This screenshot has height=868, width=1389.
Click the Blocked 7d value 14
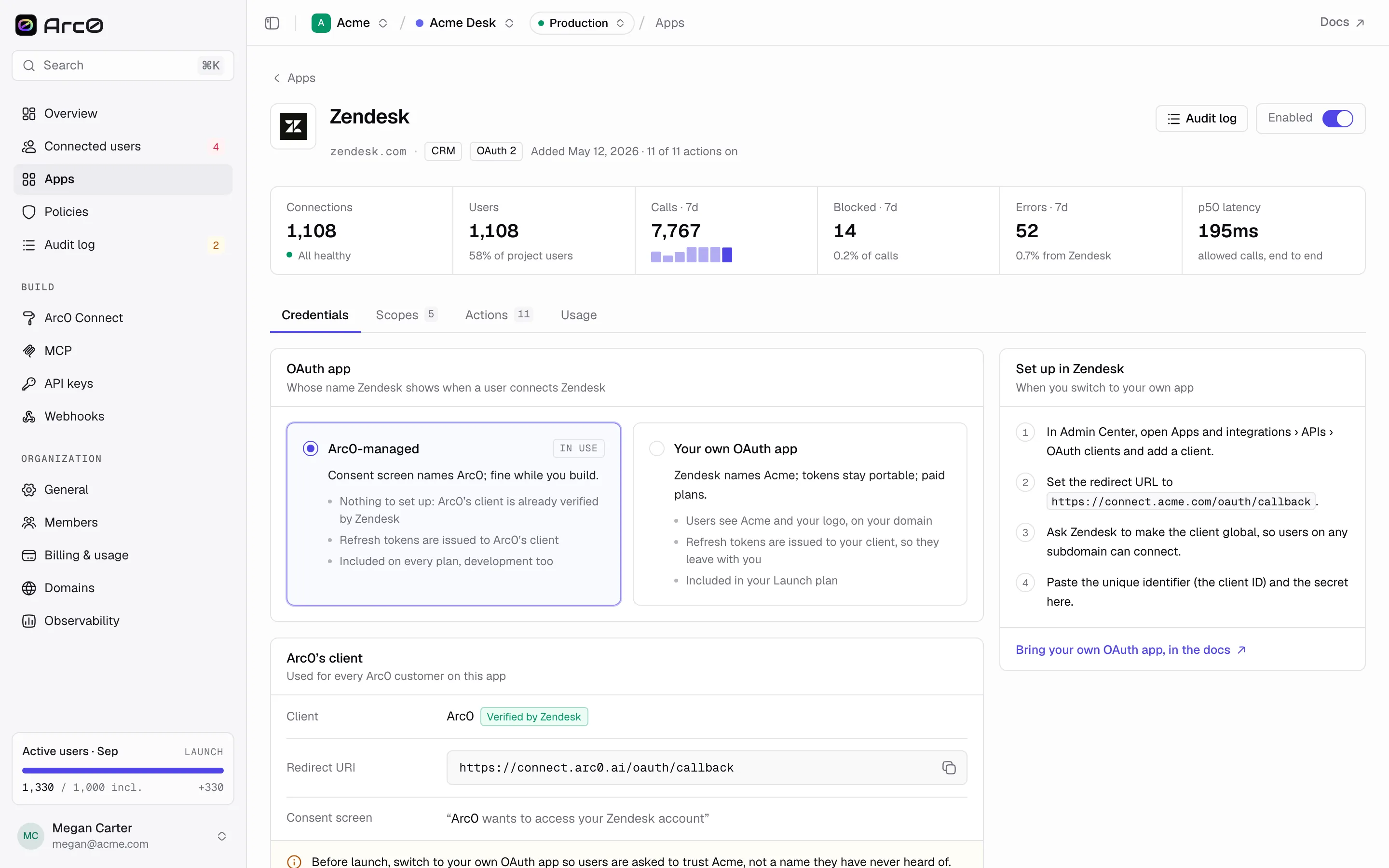click(x=845, y=231)
